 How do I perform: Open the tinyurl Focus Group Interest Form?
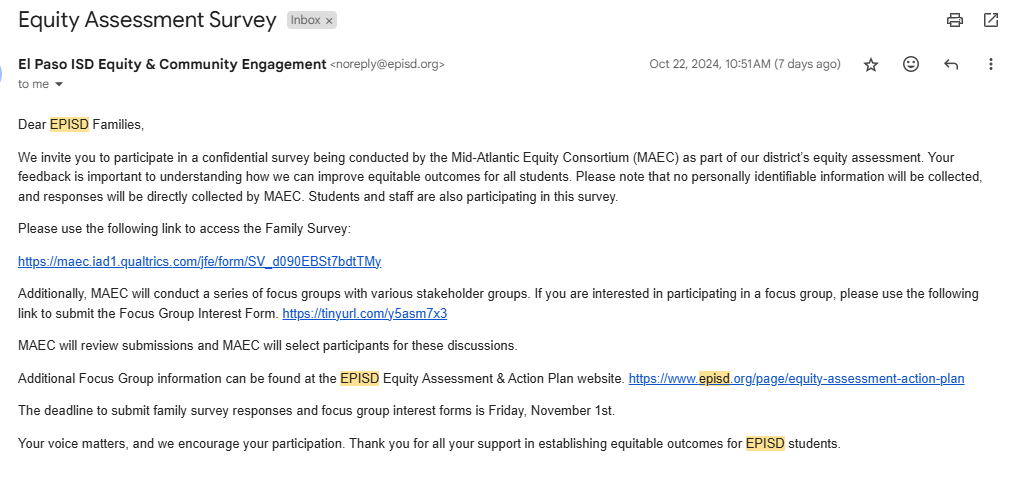click(x=365, y=313)
